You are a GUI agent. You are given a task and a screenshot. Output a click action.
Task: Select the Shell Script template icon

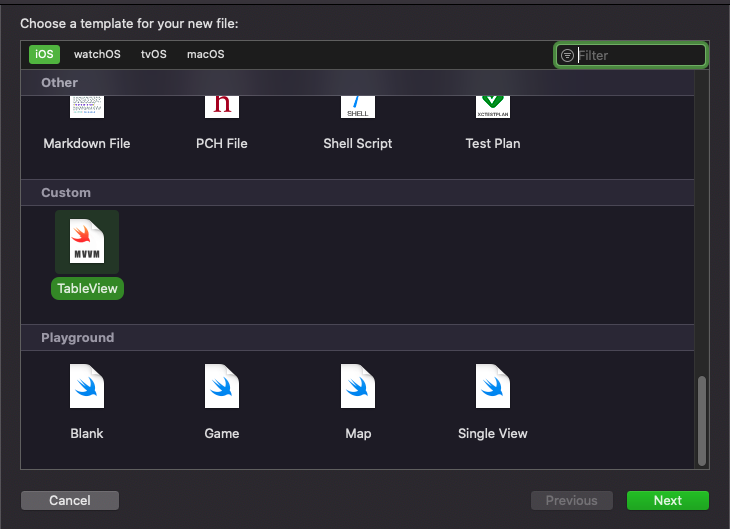358,107
